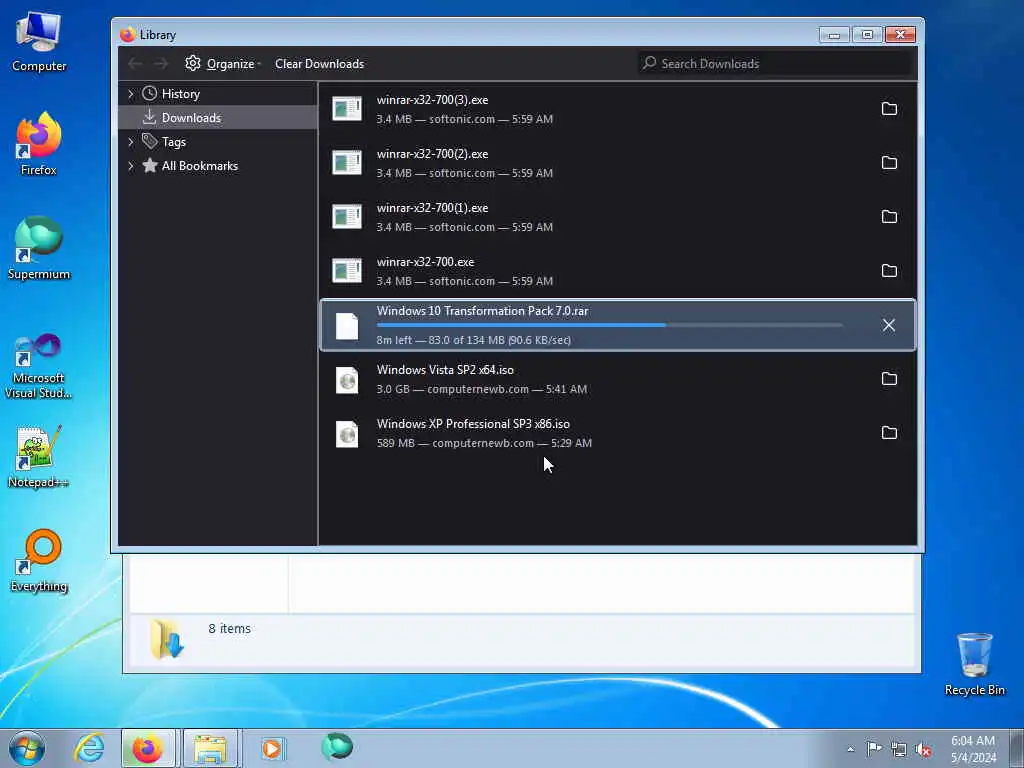1024x768 pixels.
Task: Click the muted volume tray icon
Action: point(923,750)
